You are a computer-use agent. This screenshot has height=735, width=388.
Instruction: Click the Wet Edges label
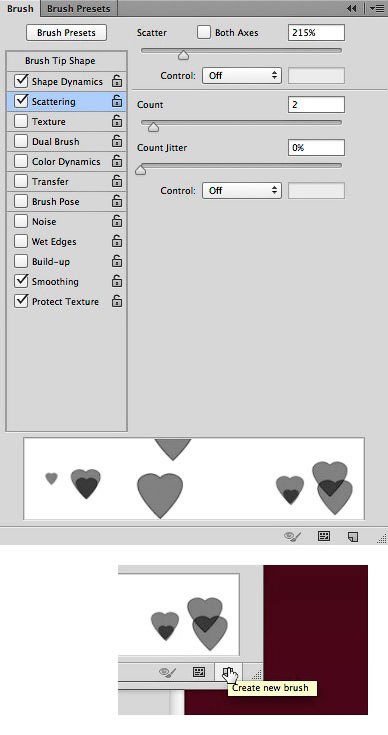54,242
